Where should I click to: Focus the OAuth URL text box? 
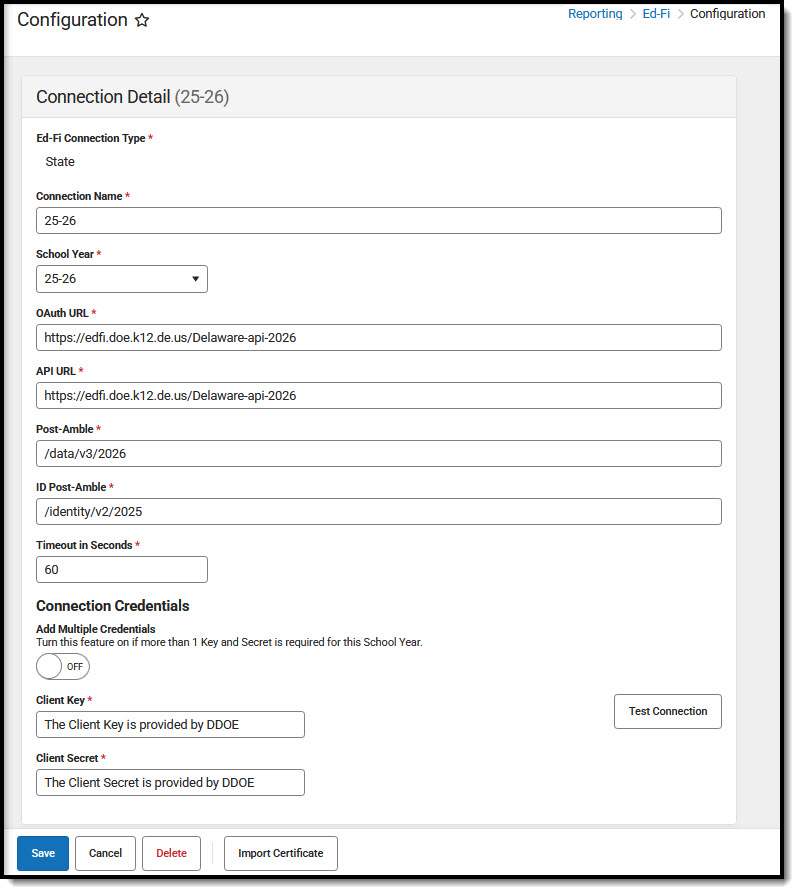coord(379,338)
